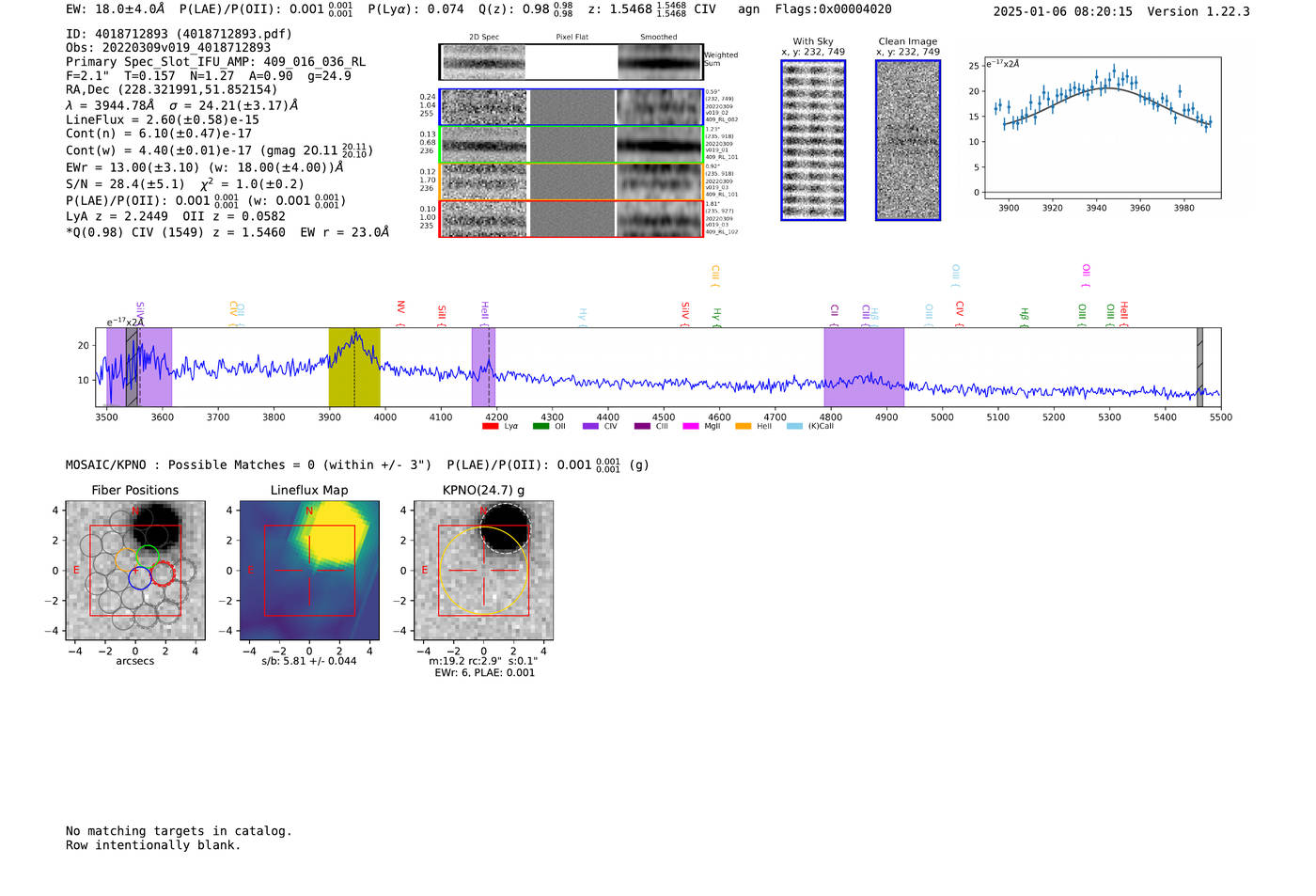Screen dimensions: 1316x896
Task: Select the red-bordered fiber cutout row
Action: pyautogui.click(x=571, y=219)
